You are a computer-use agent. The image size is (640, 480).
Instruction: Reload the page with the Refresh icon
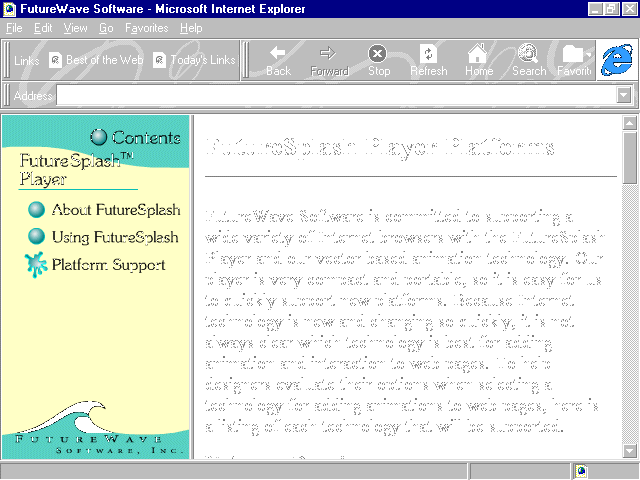click(428, 53)
